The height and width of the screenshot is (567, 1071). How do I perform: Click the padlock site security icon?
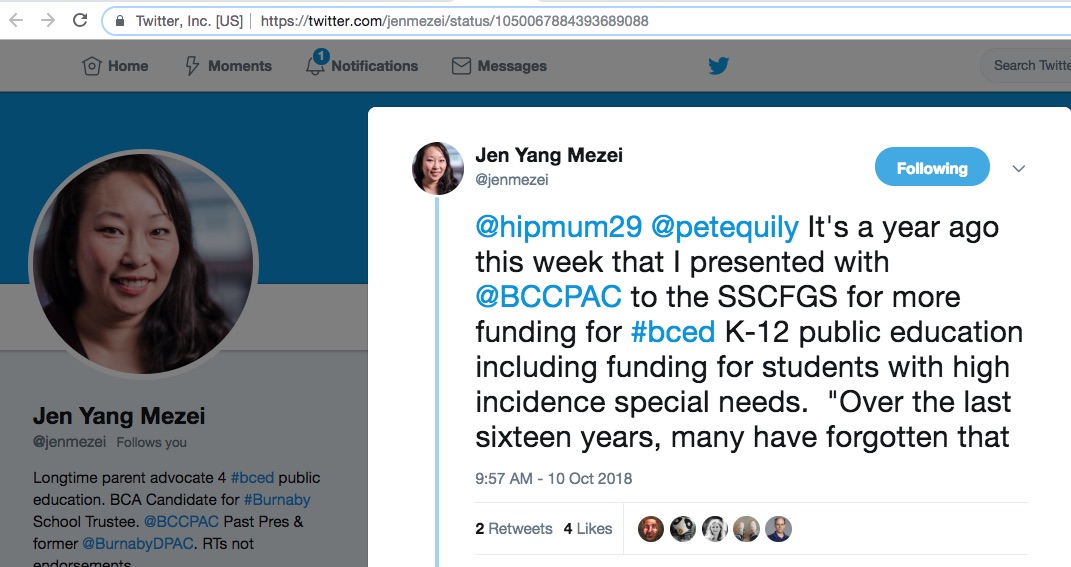[120, 21]
